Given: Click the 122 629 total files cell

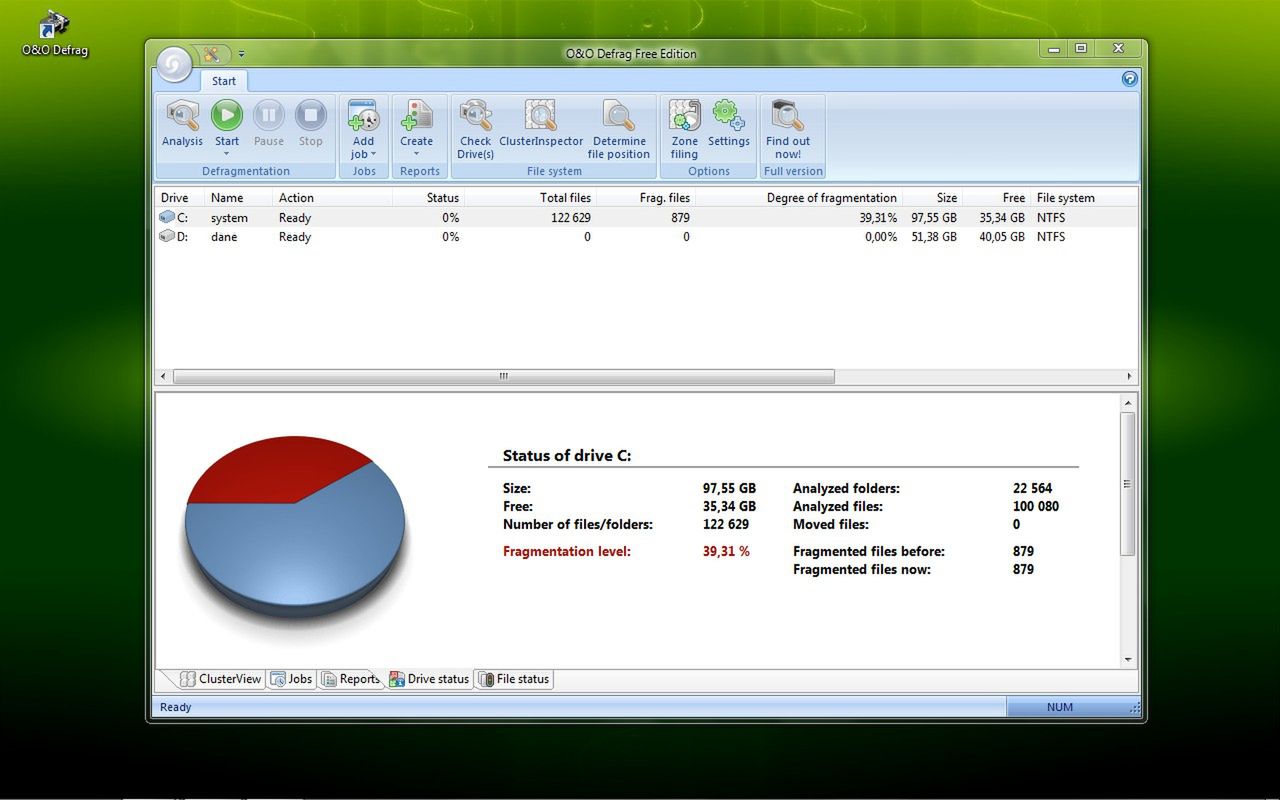Looking at the screenshot, I should point(570,218).
